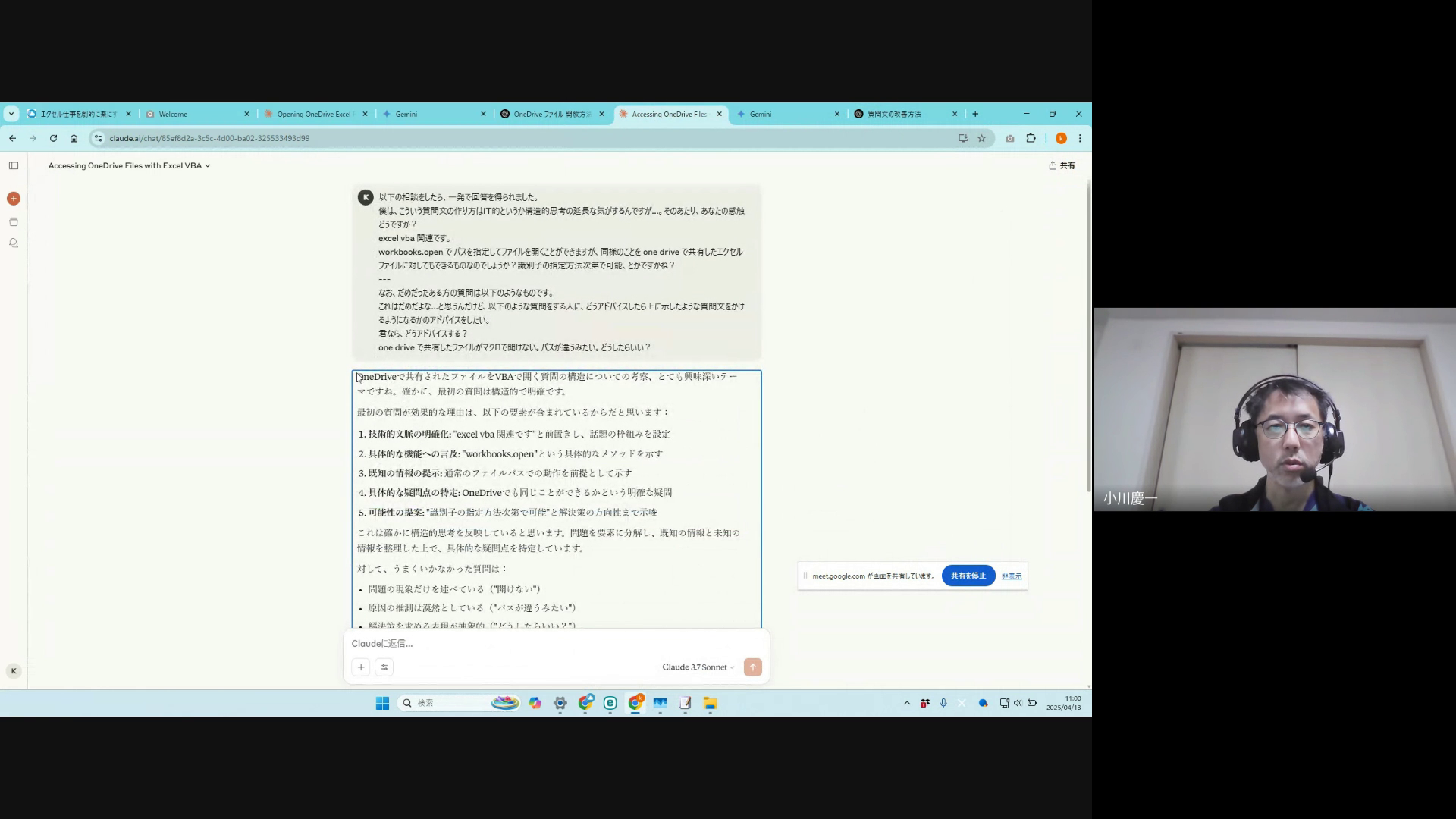Screen dimensions: 1456x819
Task: Click the Claudeに返信 message input field
Action: [531, 644]
